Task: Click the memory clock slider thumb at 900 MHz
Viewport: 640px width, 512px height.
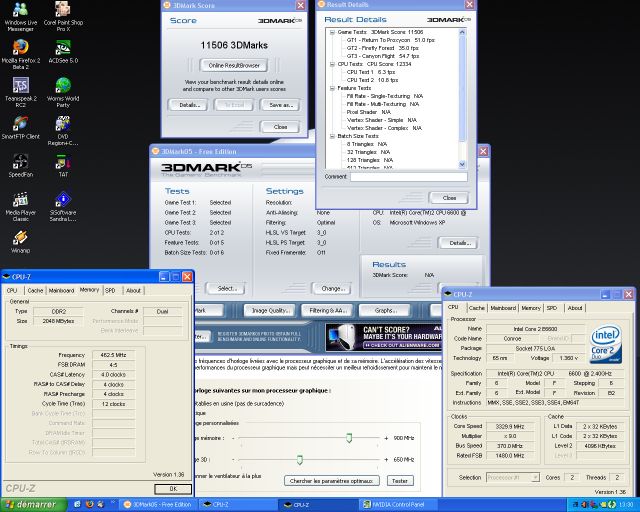Action: [349, 438]
